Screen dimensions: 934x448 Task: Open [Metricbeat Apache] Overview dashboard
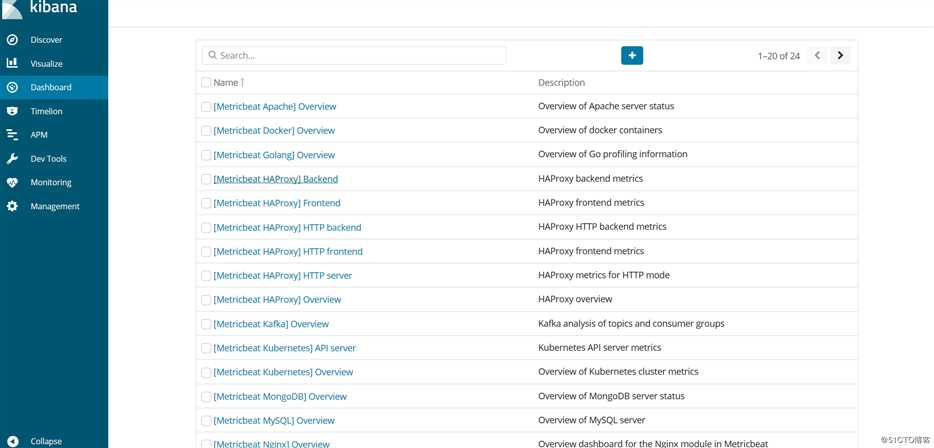point(275,107)
